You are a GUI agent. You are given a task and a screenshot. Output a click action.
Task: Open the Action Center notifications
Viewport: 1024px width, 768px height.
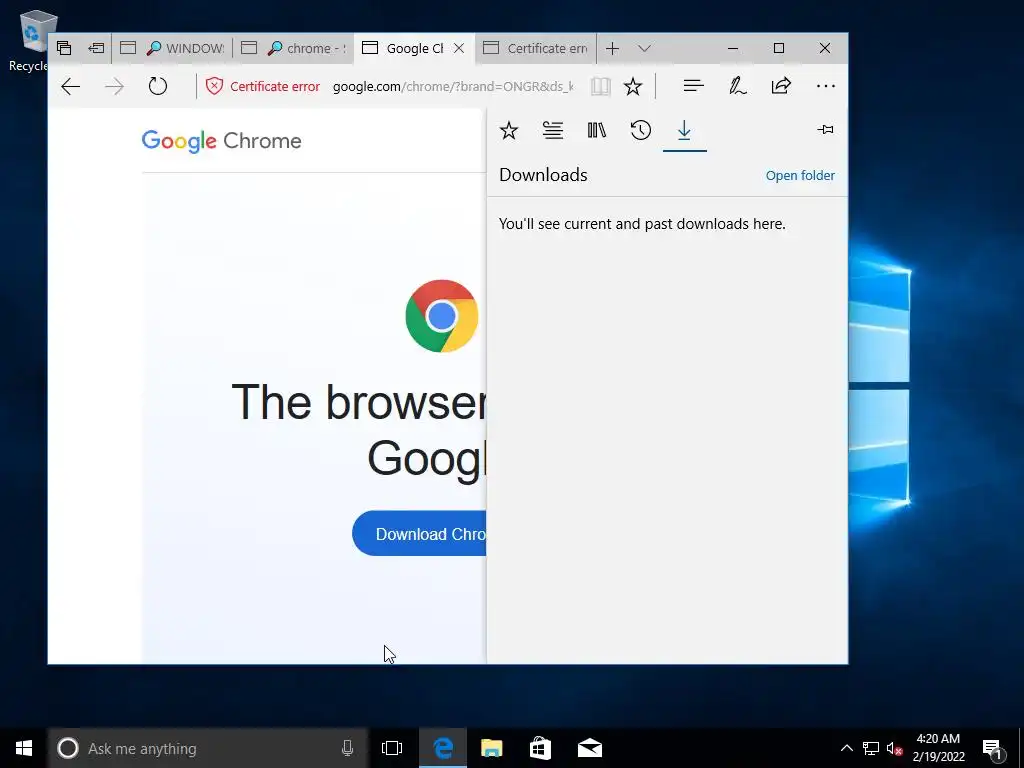coord(993,748)
